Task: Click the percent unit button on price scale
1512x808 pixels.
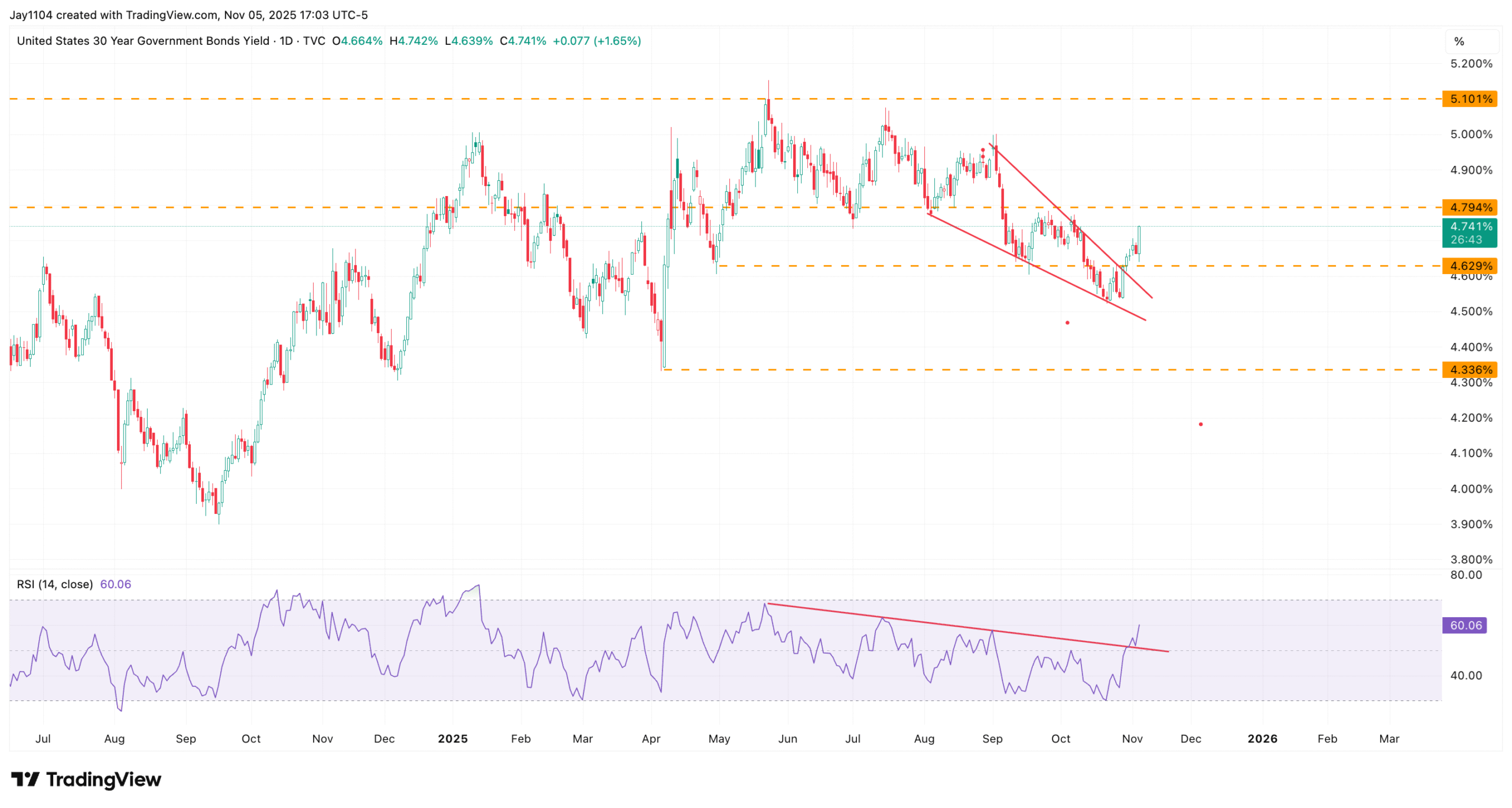Action: [x=1458, y=41]
